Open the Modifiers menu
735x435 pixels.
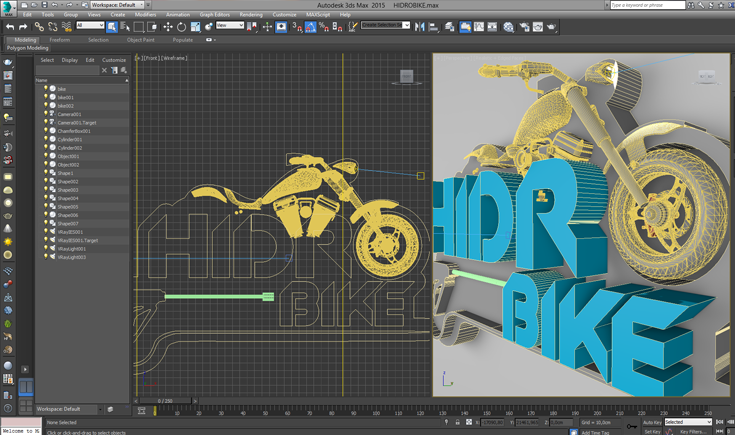point(145,15)
